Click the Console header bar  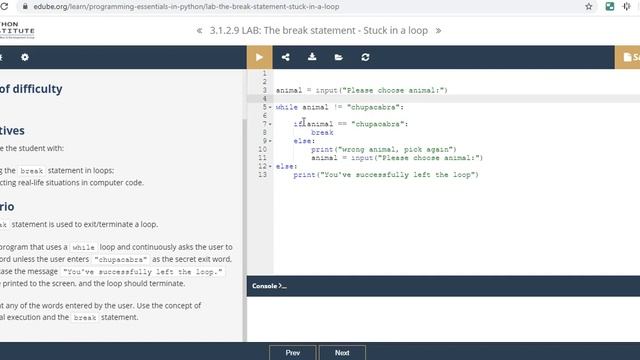click(x=443, y=286)
